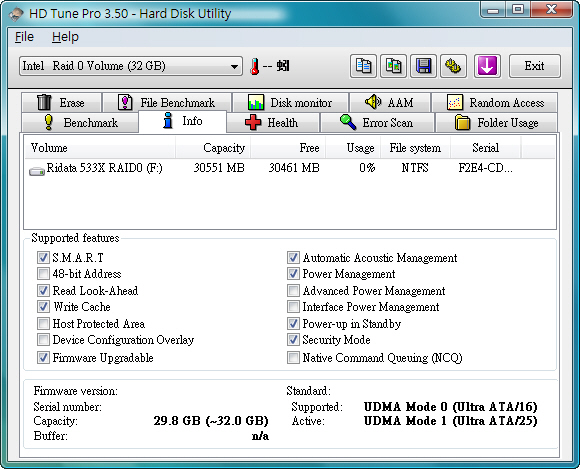
Task: Click the copy screenshot to clipboard icon
Action: (394, 66)
